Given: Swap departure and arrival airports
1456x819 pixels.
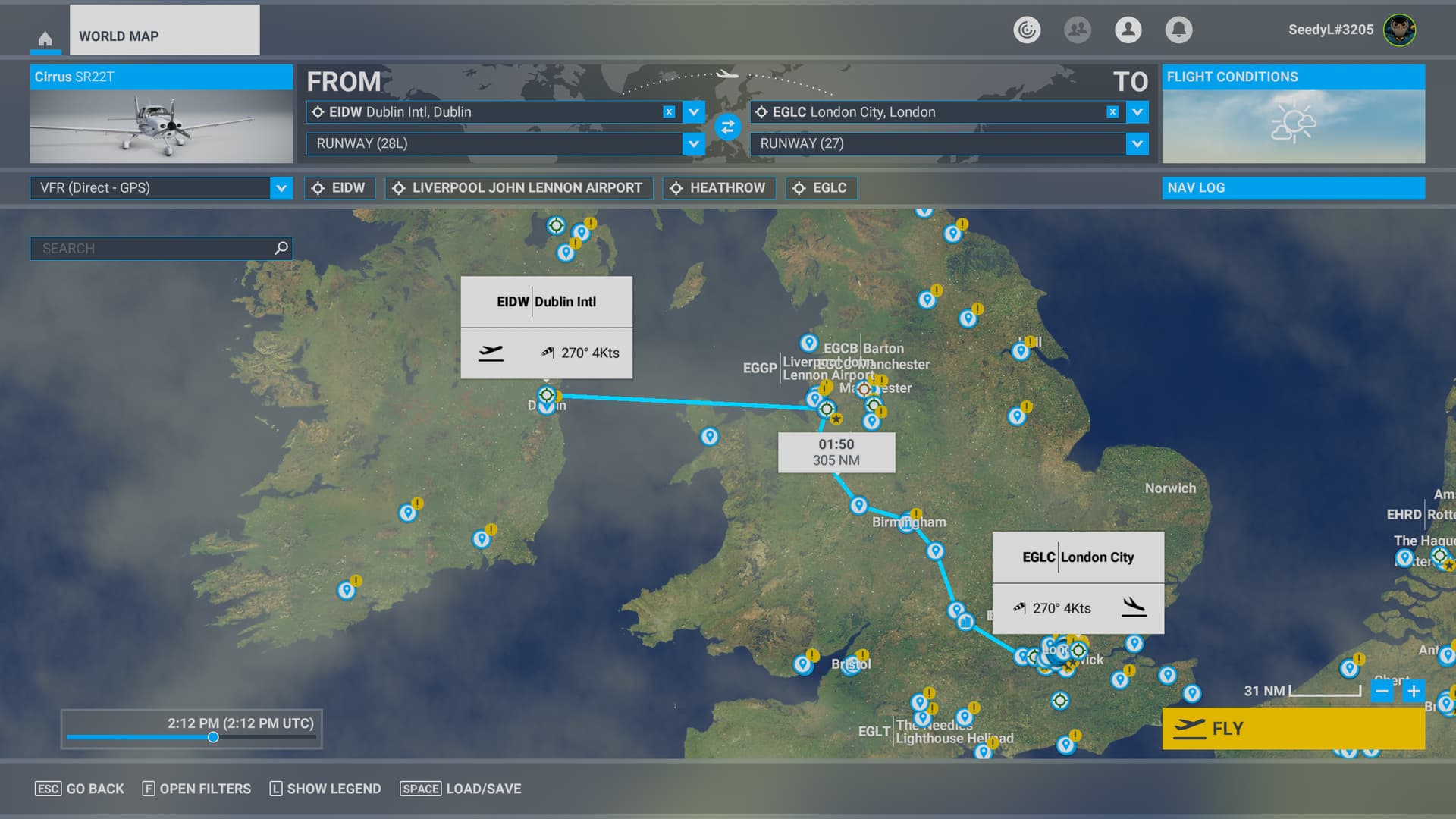Looking at the screenshot, I should point(727,127).
